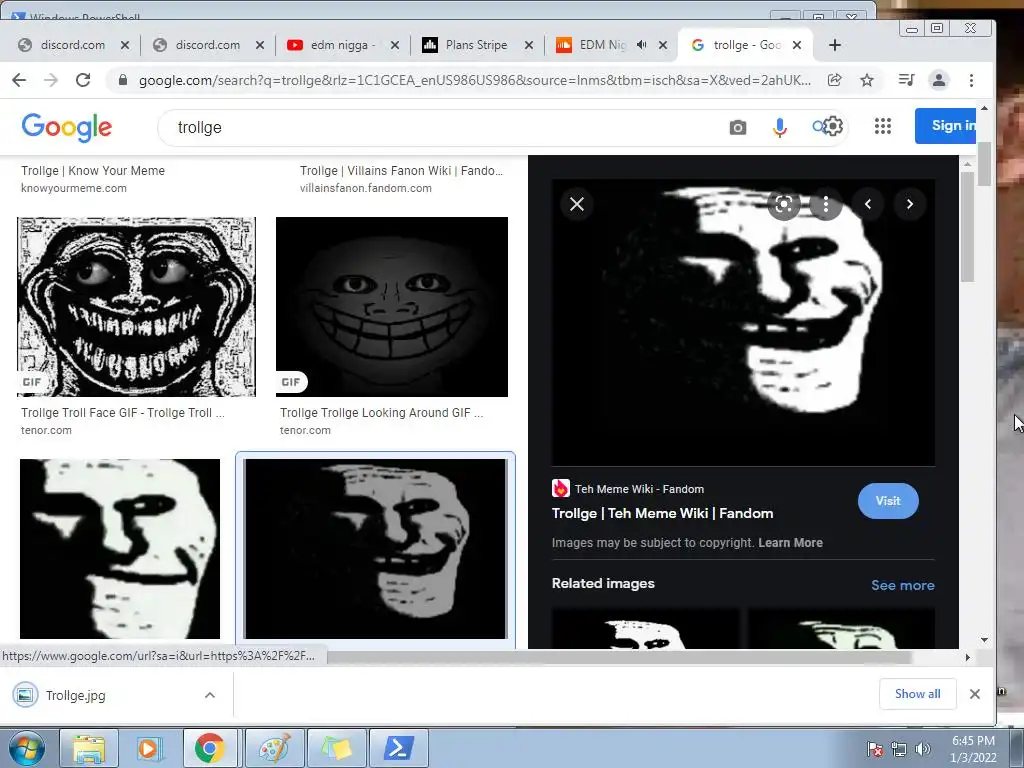Click the forward navigation arrow
This screenshot has width=1024, height=768.
[x=50, y=80]
